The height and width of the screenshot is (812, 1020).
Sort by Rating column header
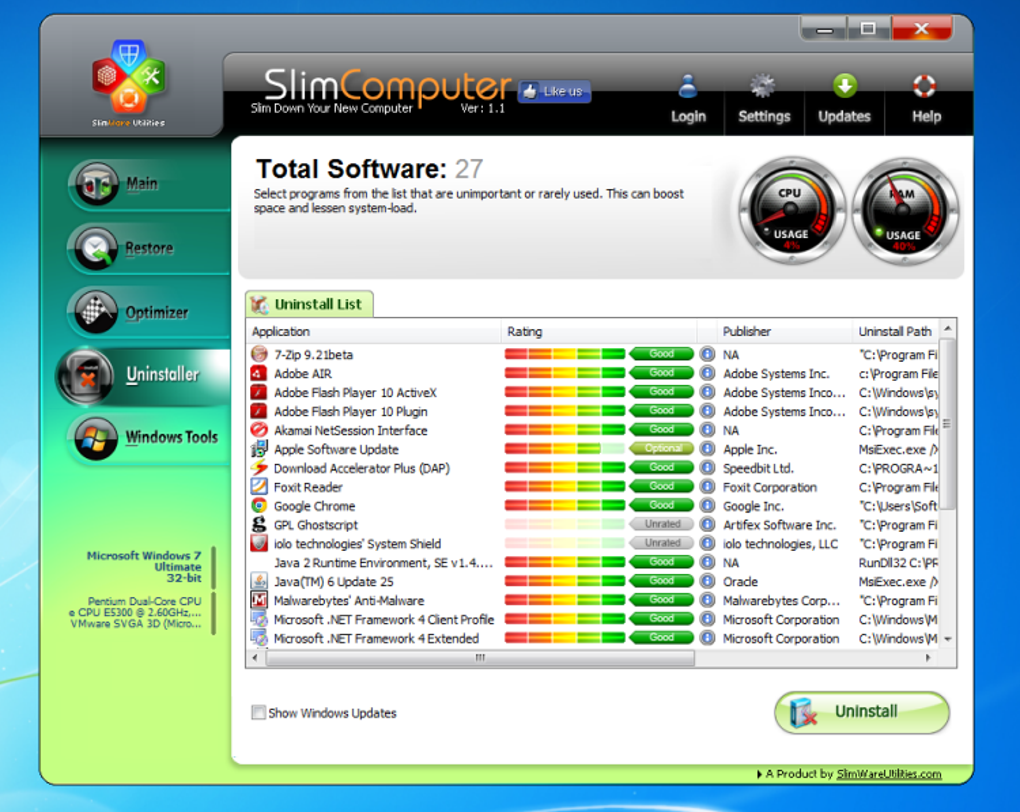pyautogui.click(x=598, y=331)
